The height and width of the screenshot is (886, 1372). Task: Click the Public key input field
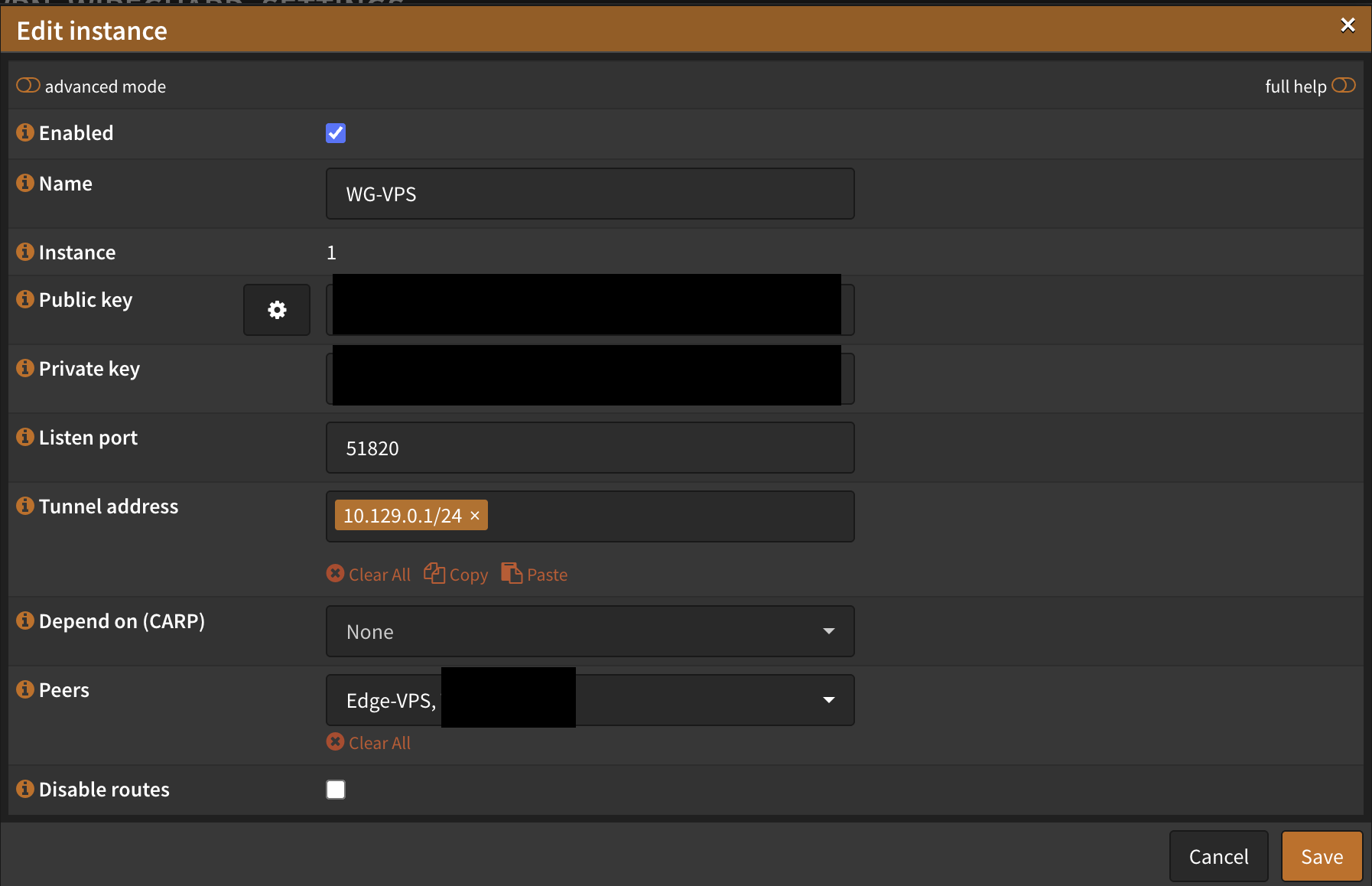[x=590, y=310]
